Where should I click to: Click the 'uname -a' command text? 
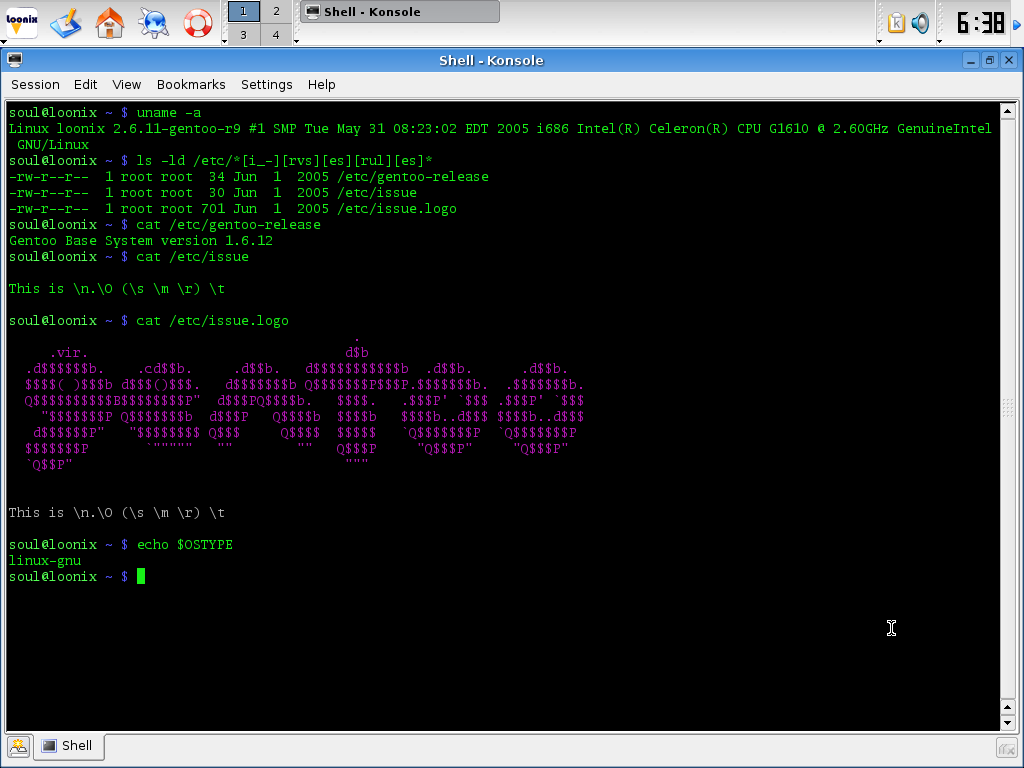coord(168,113)
